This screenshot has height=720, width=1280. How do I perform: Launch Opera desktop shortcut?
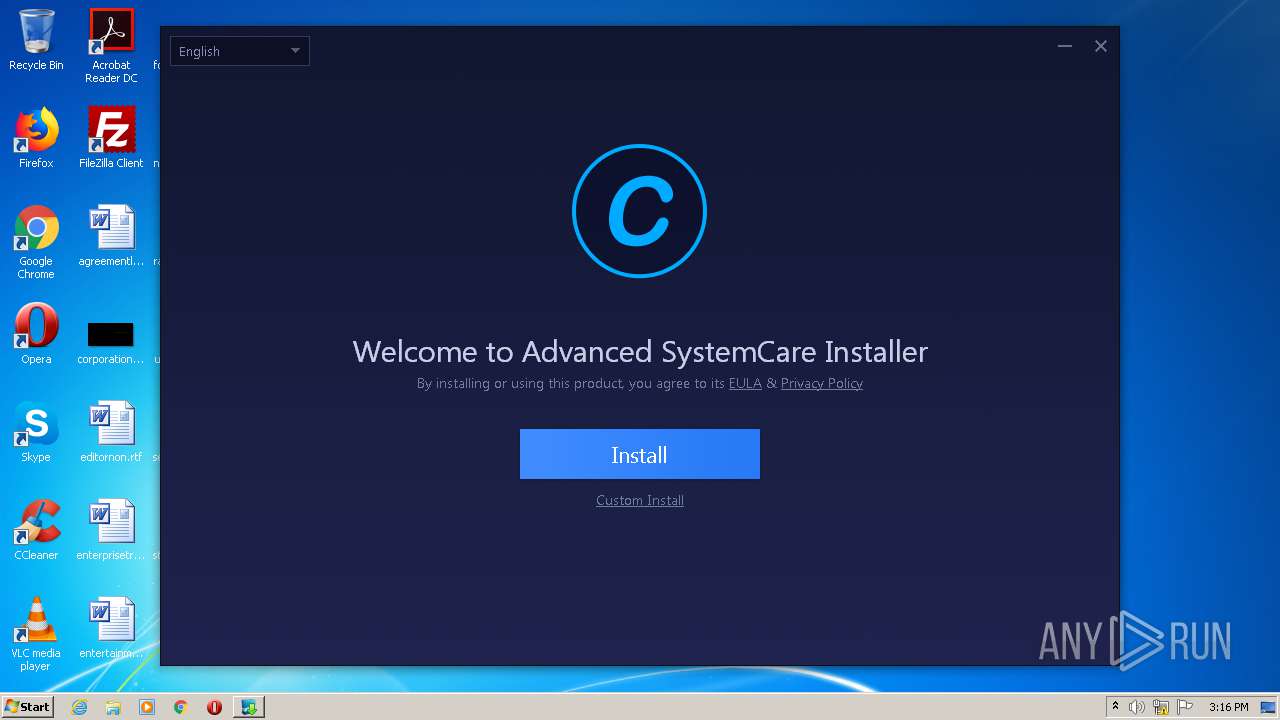click(36, 335)
